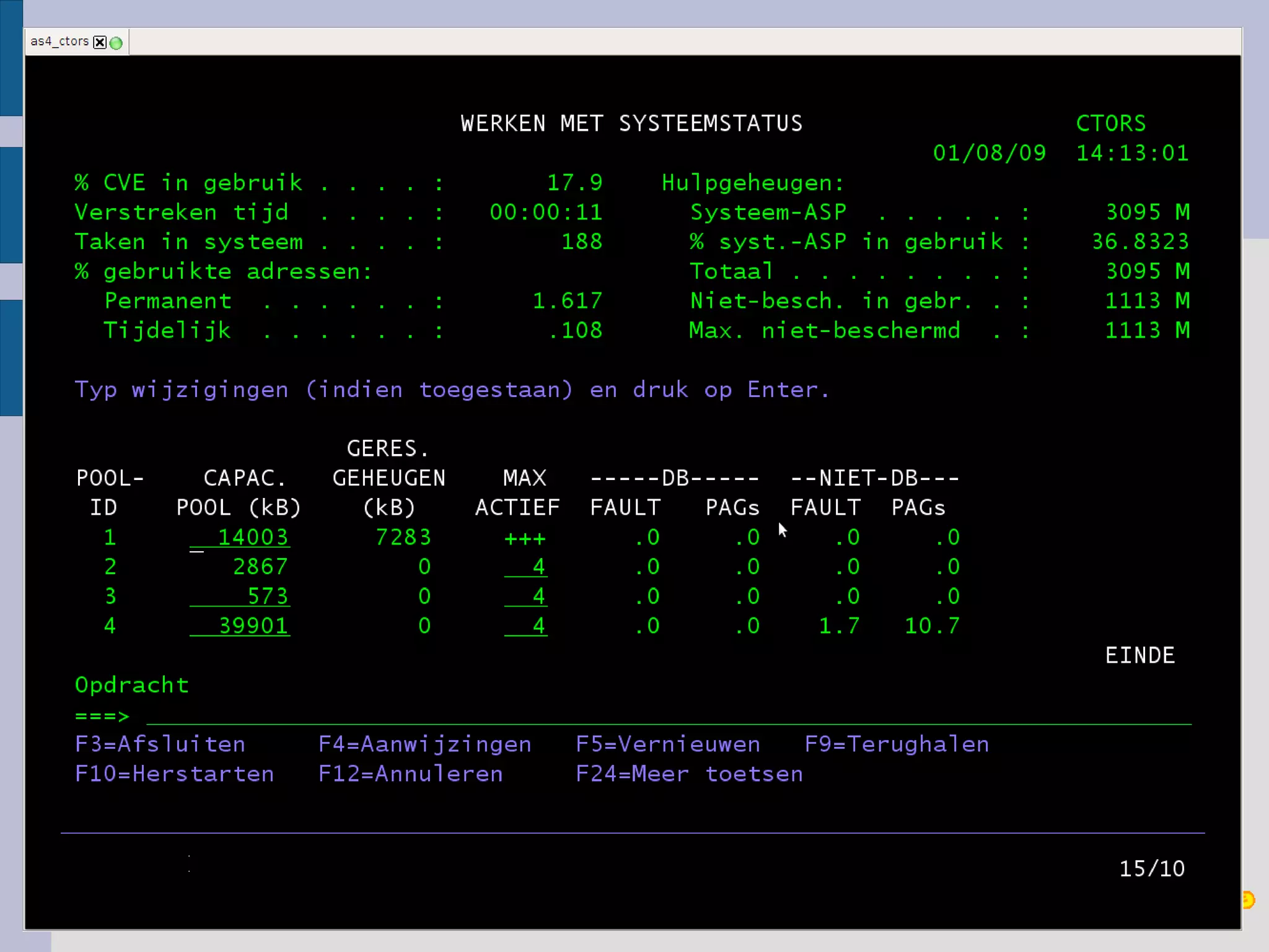Click pool 4 max actief field

click(x=526, y=626)
